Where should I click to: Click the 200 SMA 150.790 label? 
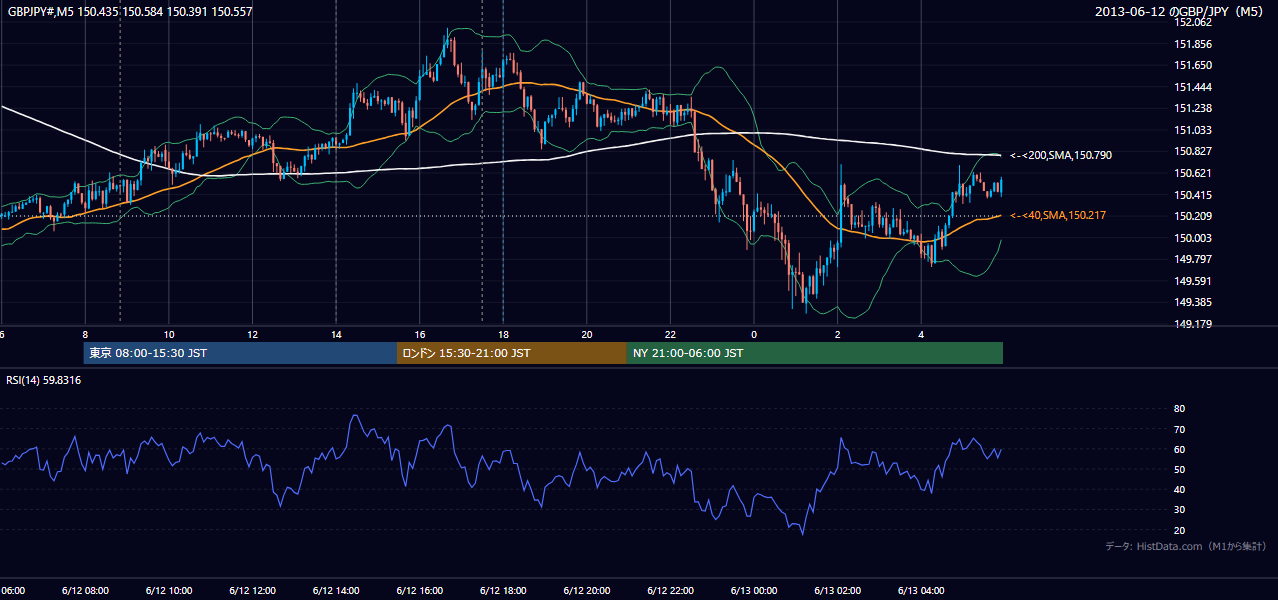coord(1061,155)
